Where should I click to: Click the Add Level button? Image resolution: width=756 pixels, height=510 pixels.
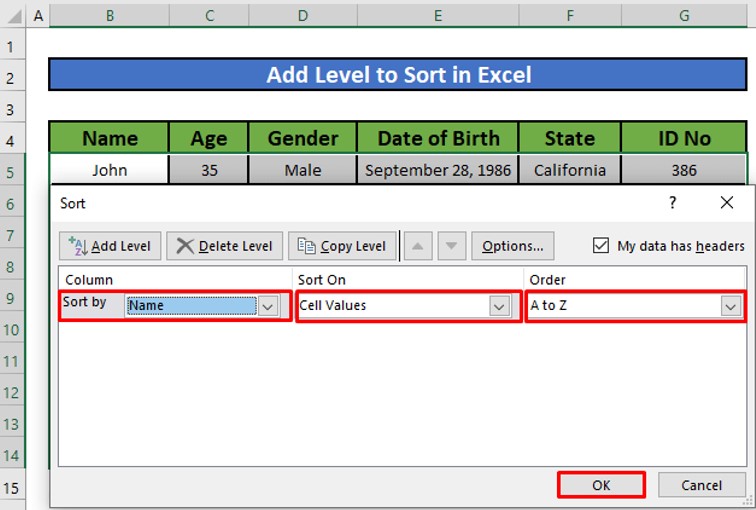pyautogui.click(x=110, y=246)
